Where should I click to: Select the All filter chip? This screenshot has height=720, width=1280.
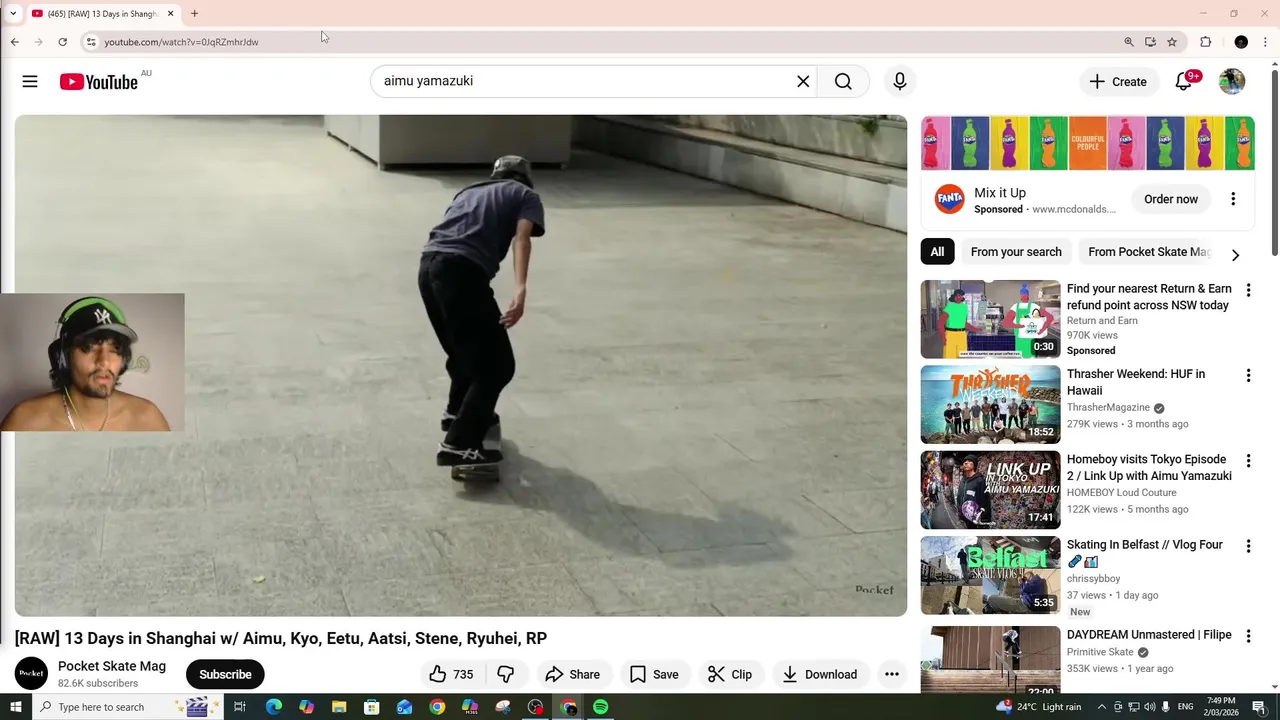coord(937,252)
